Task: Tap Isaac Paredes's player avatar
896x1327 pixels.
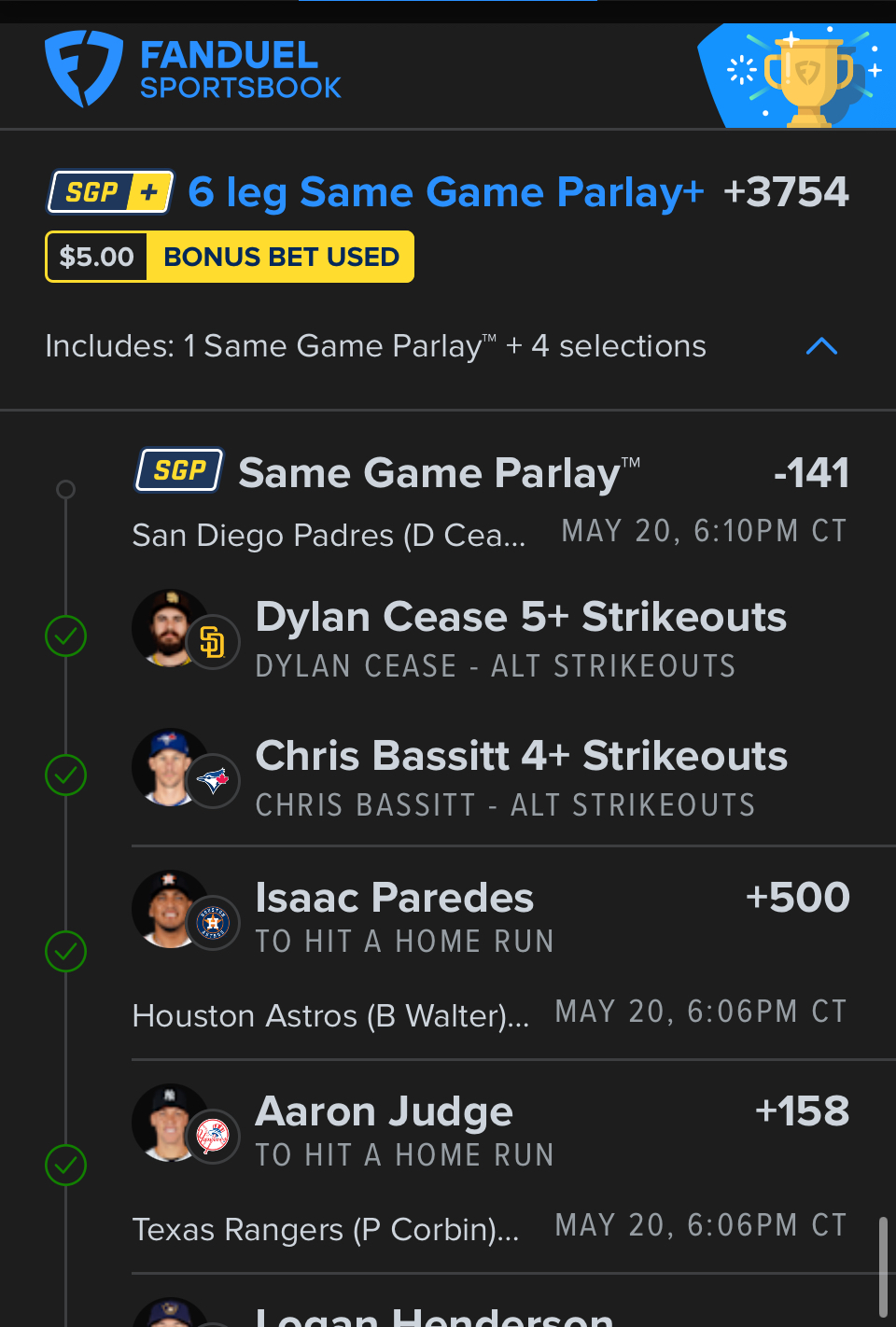Action: tap(168, 908)
